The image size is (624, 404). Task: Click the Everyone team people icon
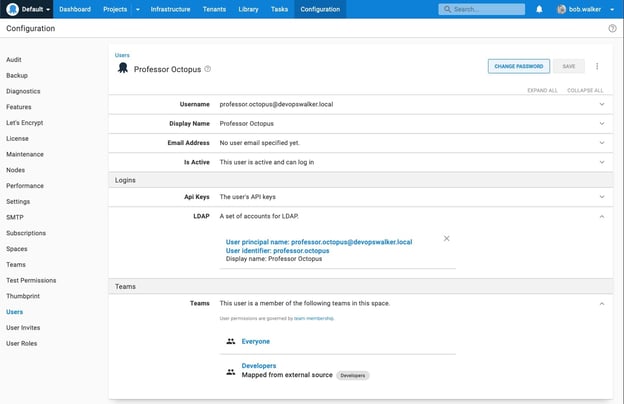point(231,341)
